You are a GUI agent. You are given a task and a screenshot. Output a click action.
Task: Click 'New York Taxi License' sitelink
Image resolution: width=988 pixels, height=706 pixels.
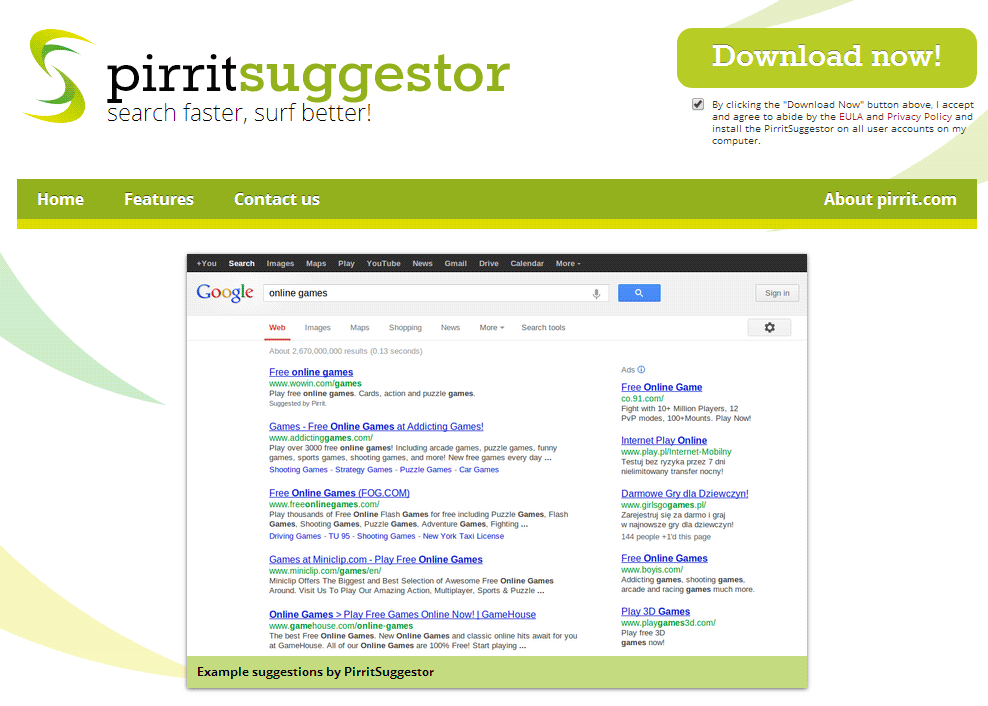coord(463,536)
